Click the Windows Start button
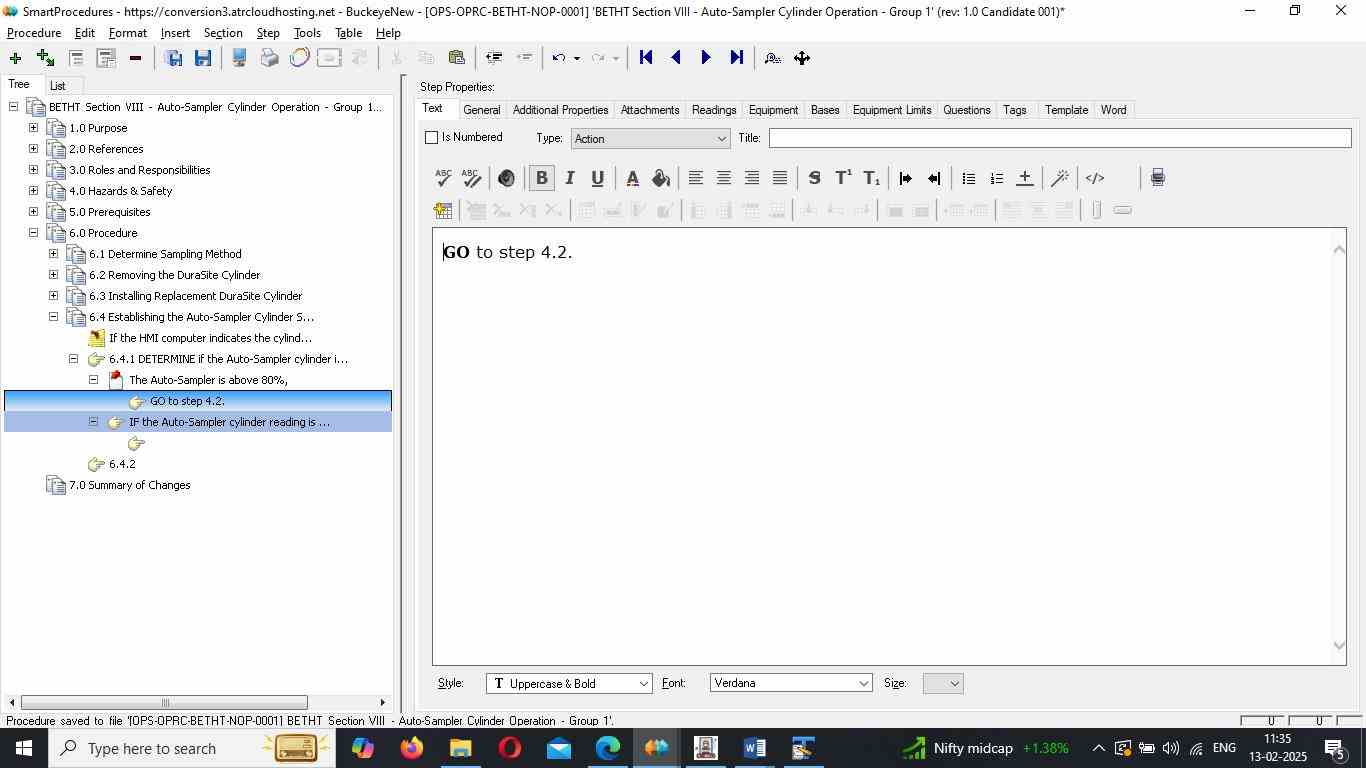Viewport: 1366px width, 768px height. [23, 748]
